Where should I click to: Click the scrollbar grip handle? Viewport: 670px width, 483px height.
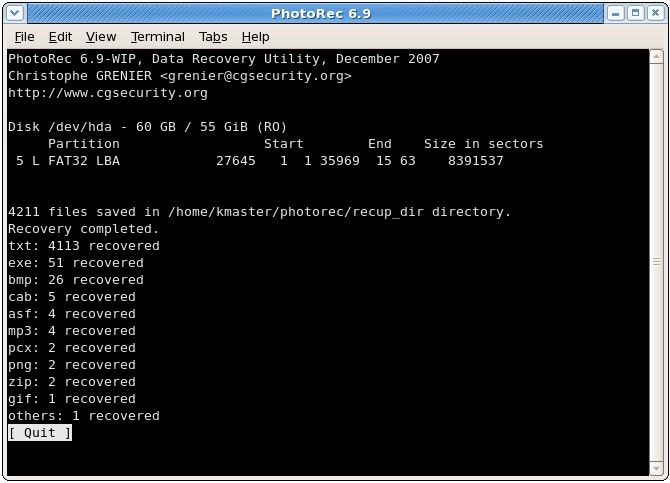(656, 262)
